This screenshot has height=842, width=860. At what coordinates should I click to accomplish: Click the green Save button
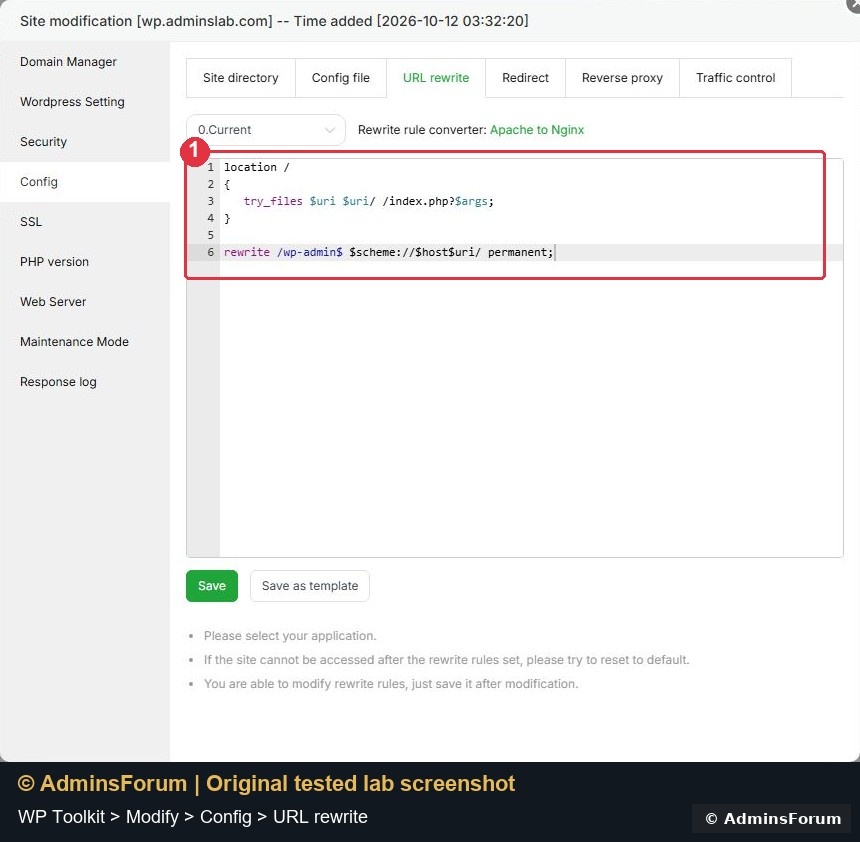(x=212, y=586)
